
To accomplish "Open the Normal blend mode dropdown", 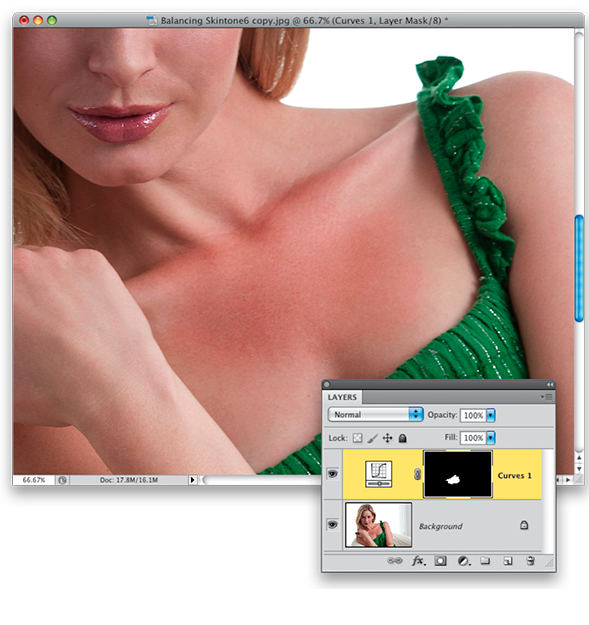I will (375, 415).
